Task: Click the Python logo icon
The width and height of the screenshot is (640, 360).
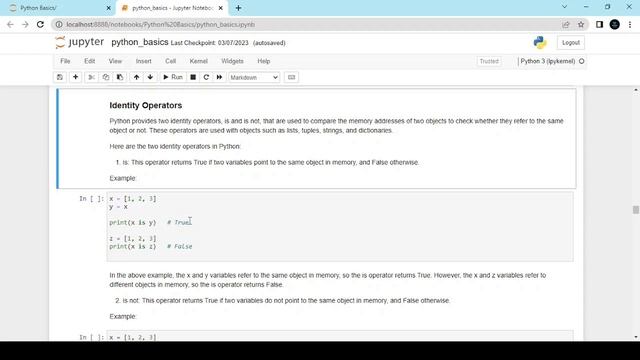Action: tap(540, 42)
